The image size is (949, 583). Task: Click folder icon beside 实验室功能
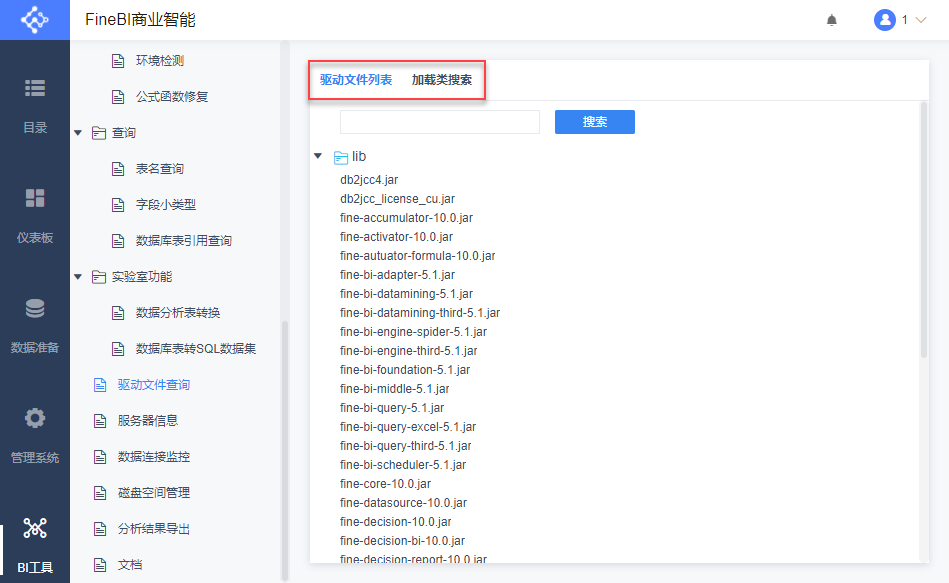point(99,277)
